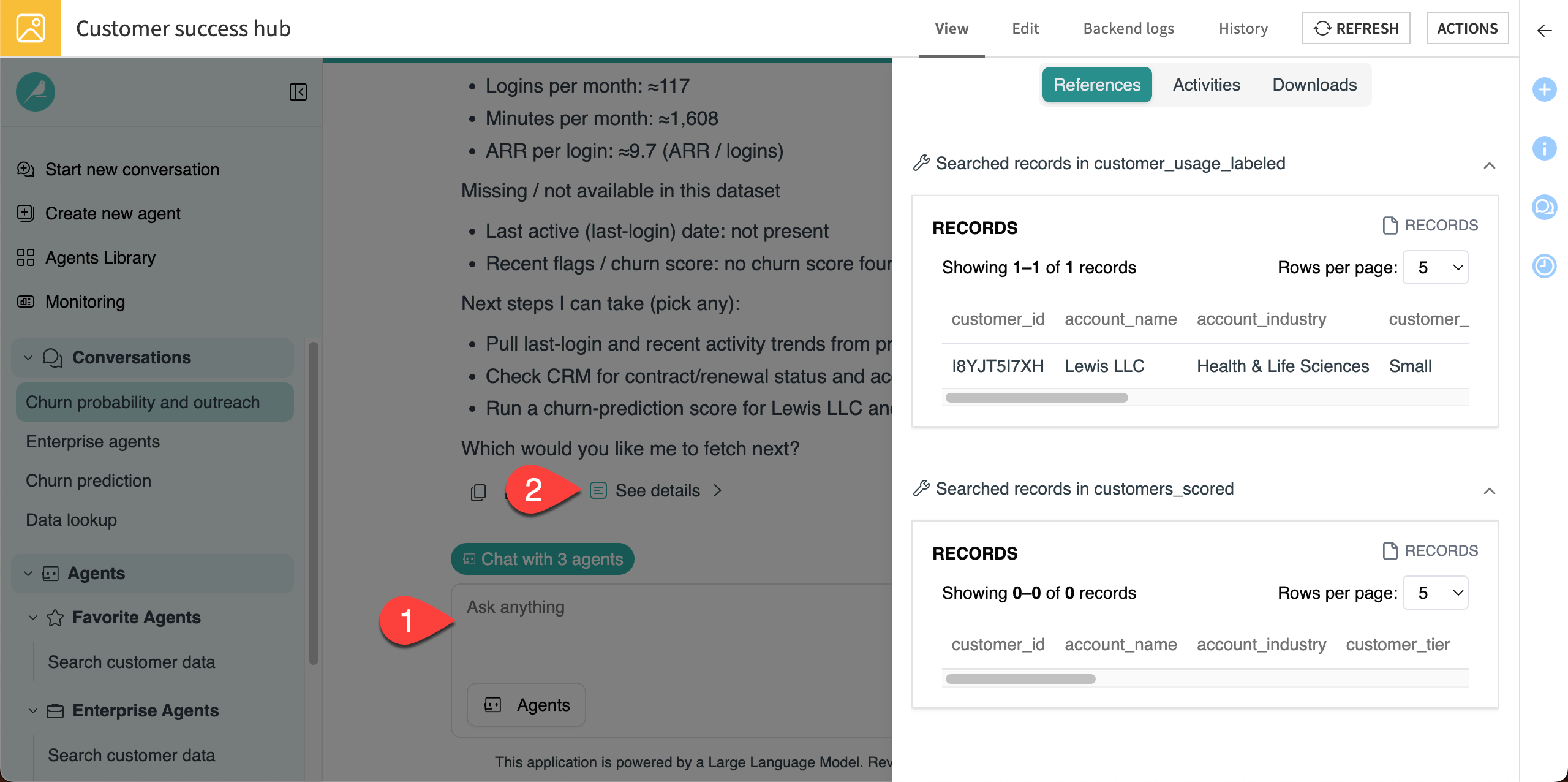Viewport: 1568px width, 782px height.
Task: Open the Backend logs tab
Action: (x=1128, y=28)
